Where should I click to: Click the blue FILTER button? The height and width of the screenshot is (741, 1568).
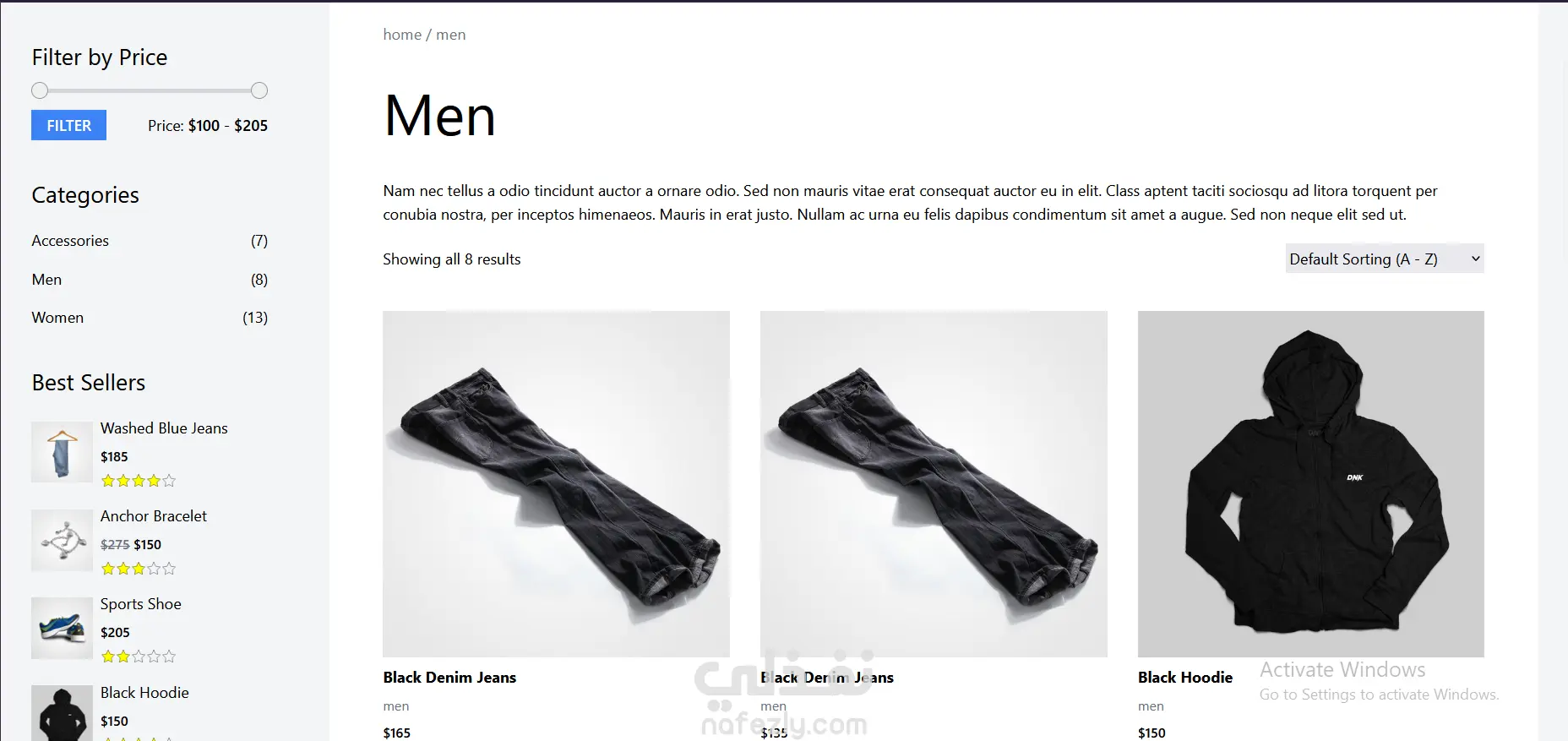click(68, 125)
